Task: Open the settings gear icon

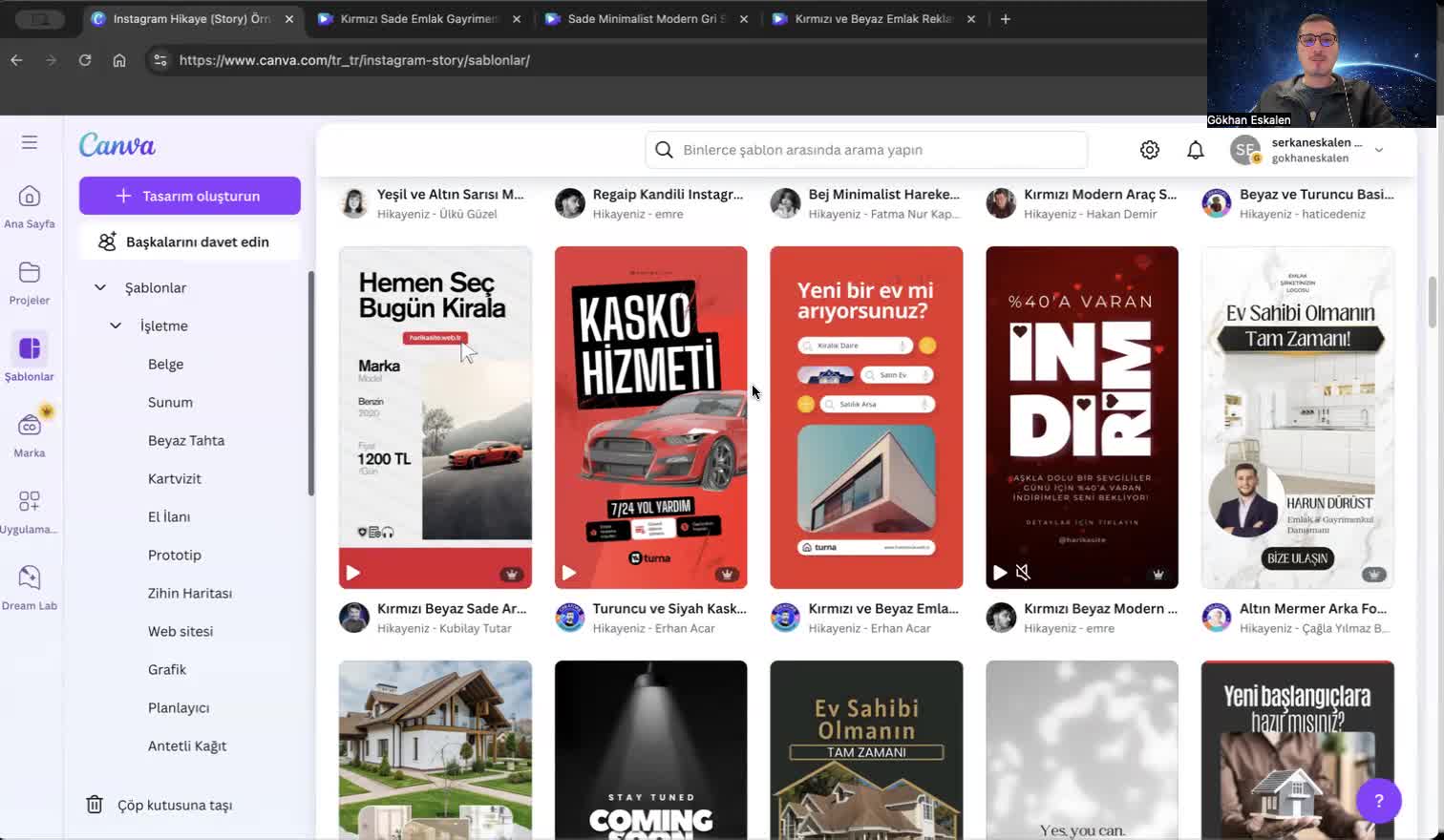Action: (x=1150, y=150)
